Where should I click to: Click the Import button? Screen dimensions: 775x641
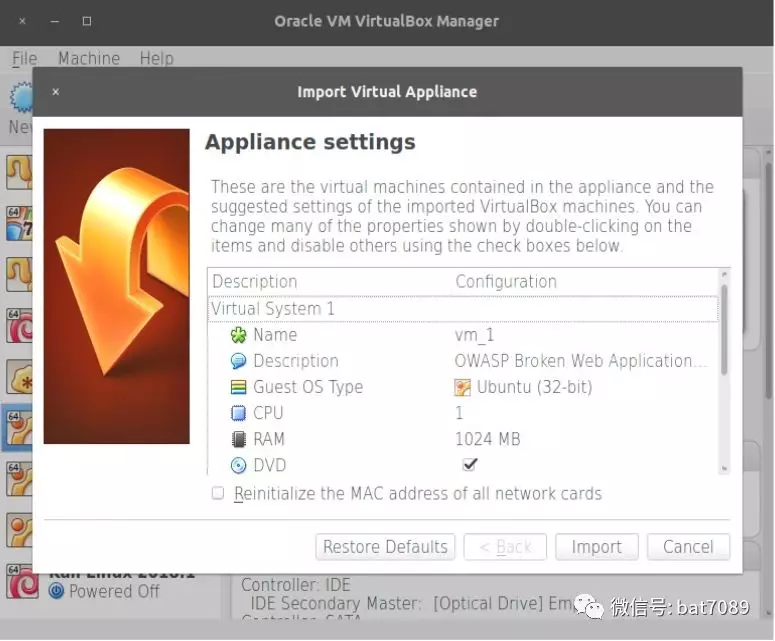point(597,547)
